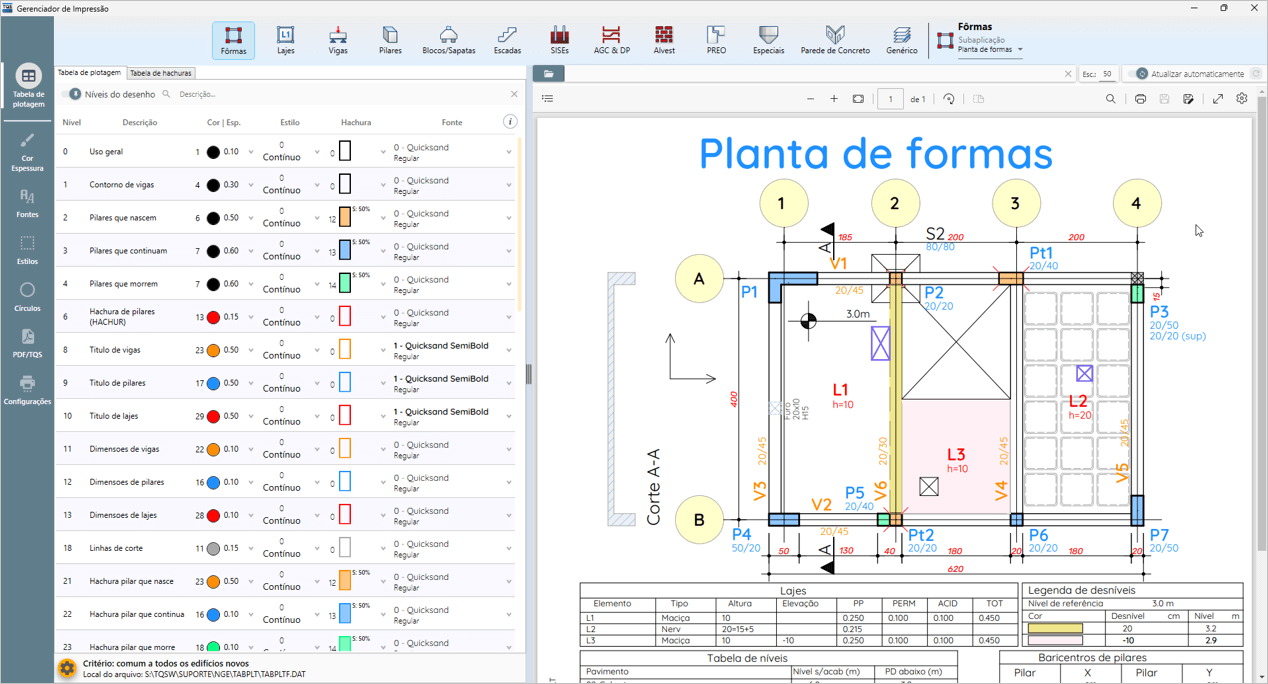
Task: Click the Alvest brick wall icon
Action: pyautogui.click(x=664, y=40)
